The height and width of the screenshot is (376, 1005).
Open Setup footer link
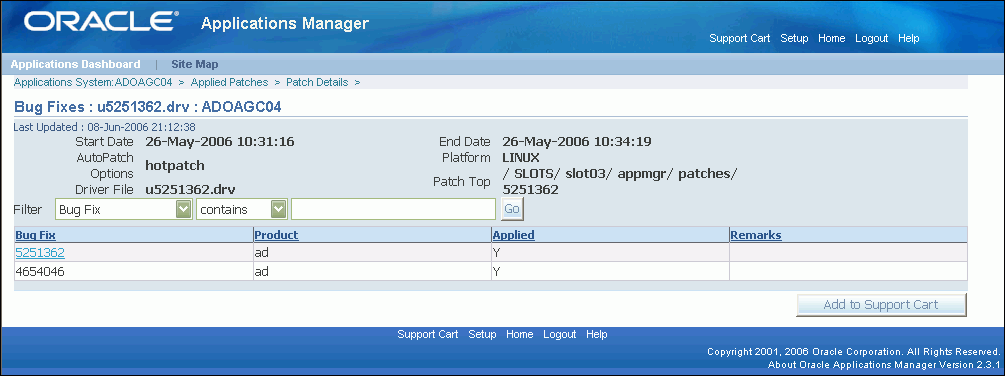coord(482,334)
